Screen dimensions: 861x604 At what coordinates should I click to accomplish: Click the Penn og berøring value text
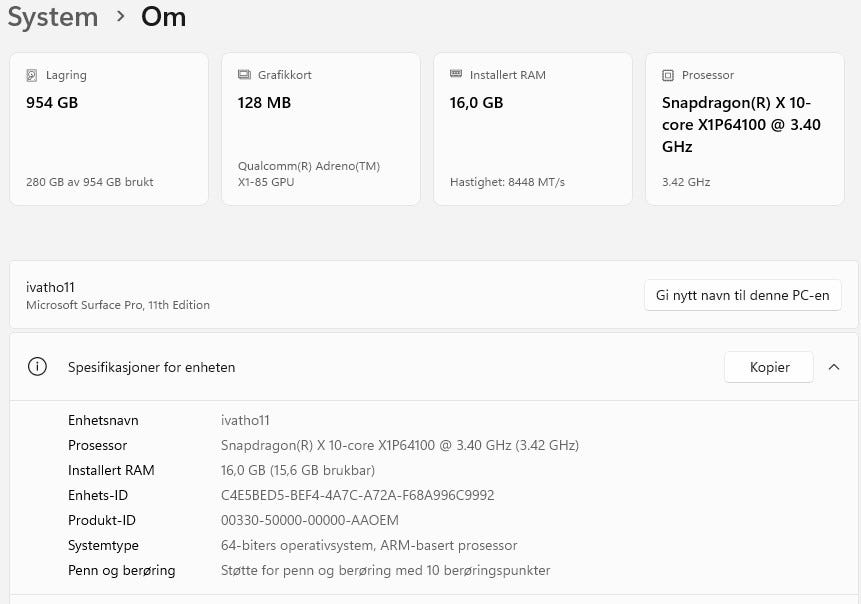click(385, 570)
